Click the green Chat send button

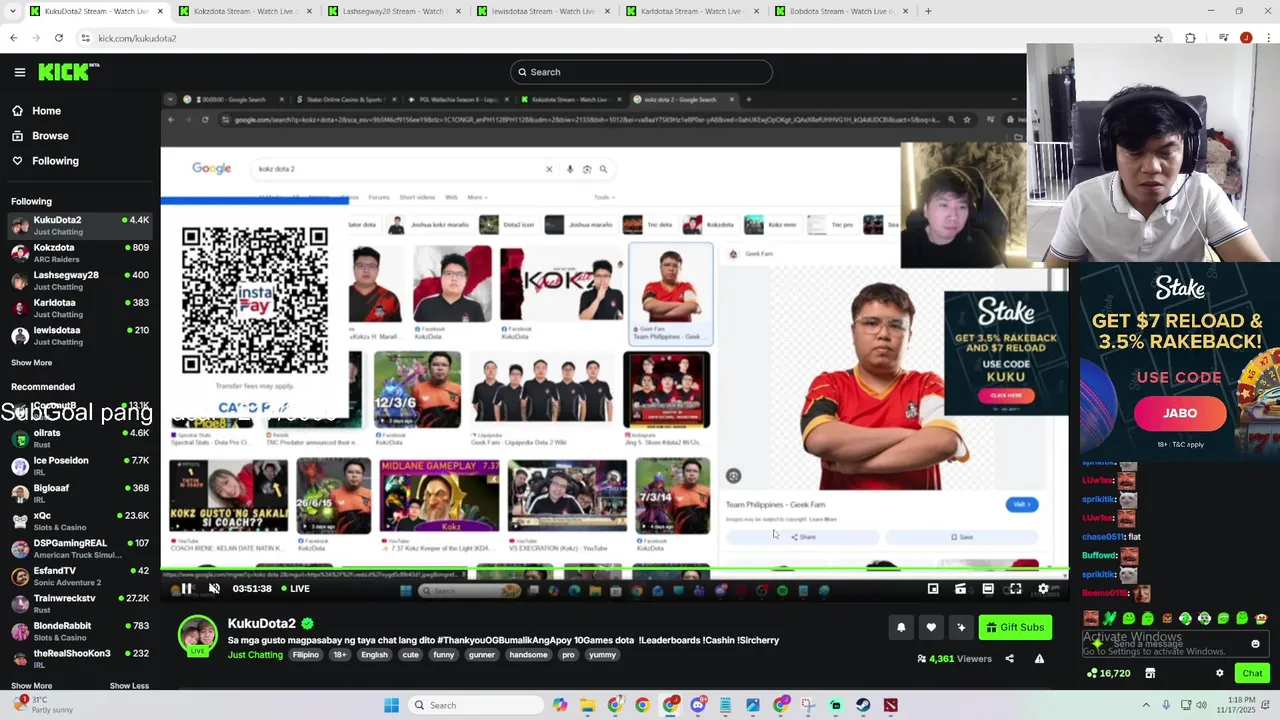click(x=1252, y=673)
